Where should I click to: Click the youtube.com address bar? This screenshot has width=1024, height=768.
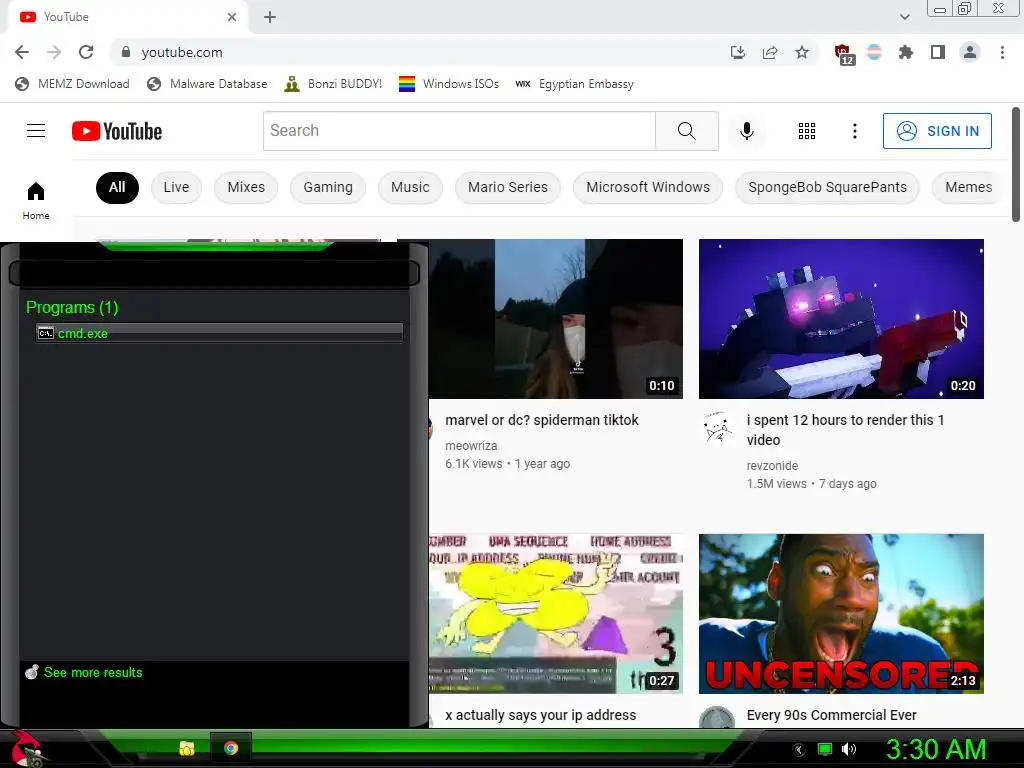point(418,52)
